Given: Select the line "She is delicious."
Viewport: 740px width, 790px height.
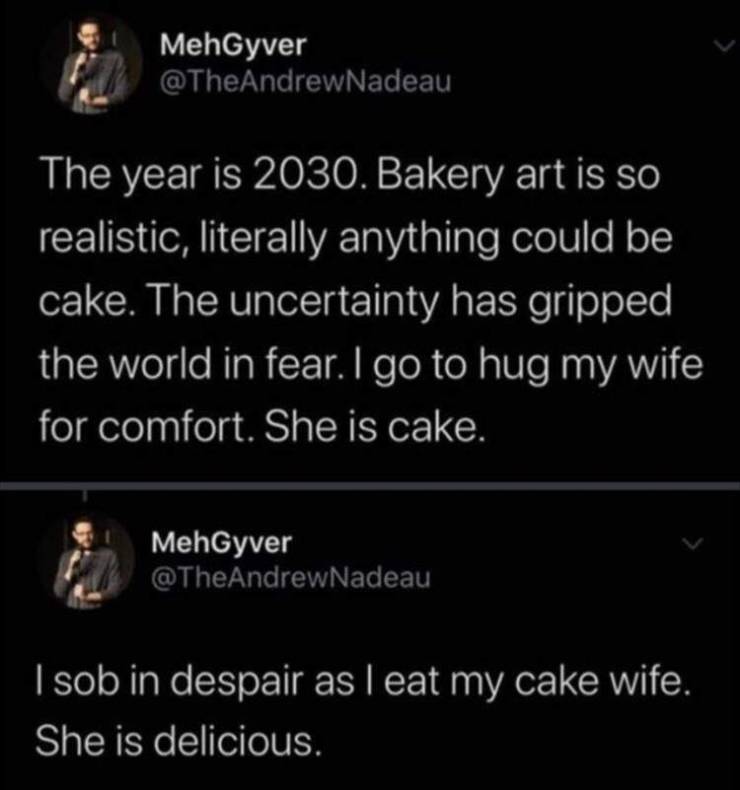Looking at the screenshot, I should [x=178, y=741].
